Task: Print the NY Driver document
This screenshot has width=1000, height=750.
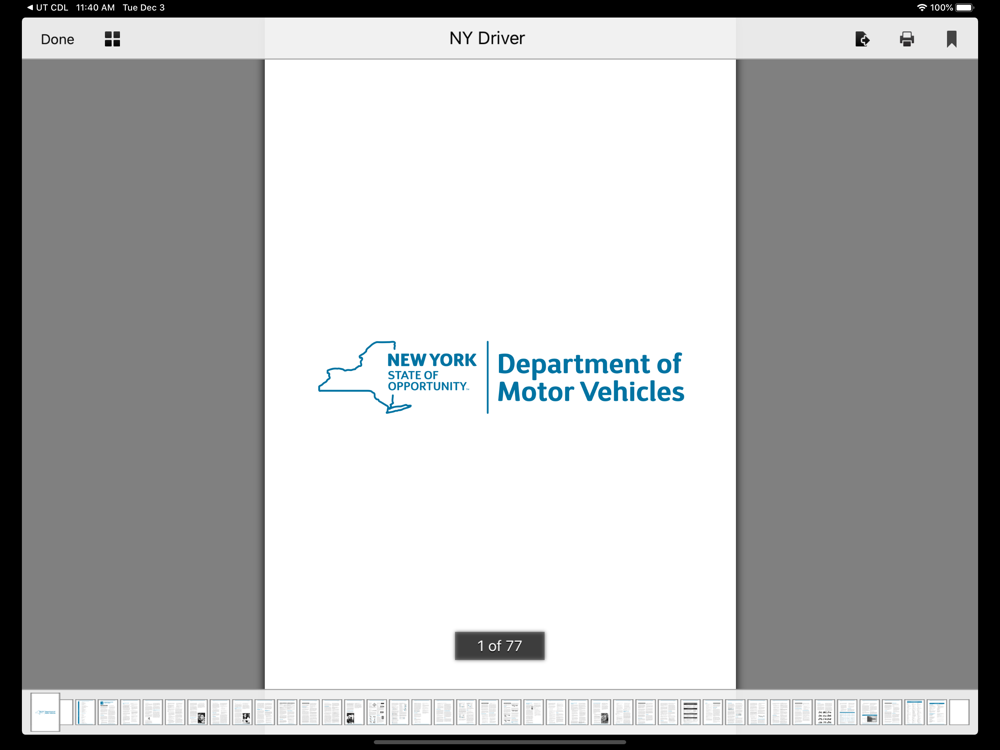Action: pos(907,40)
